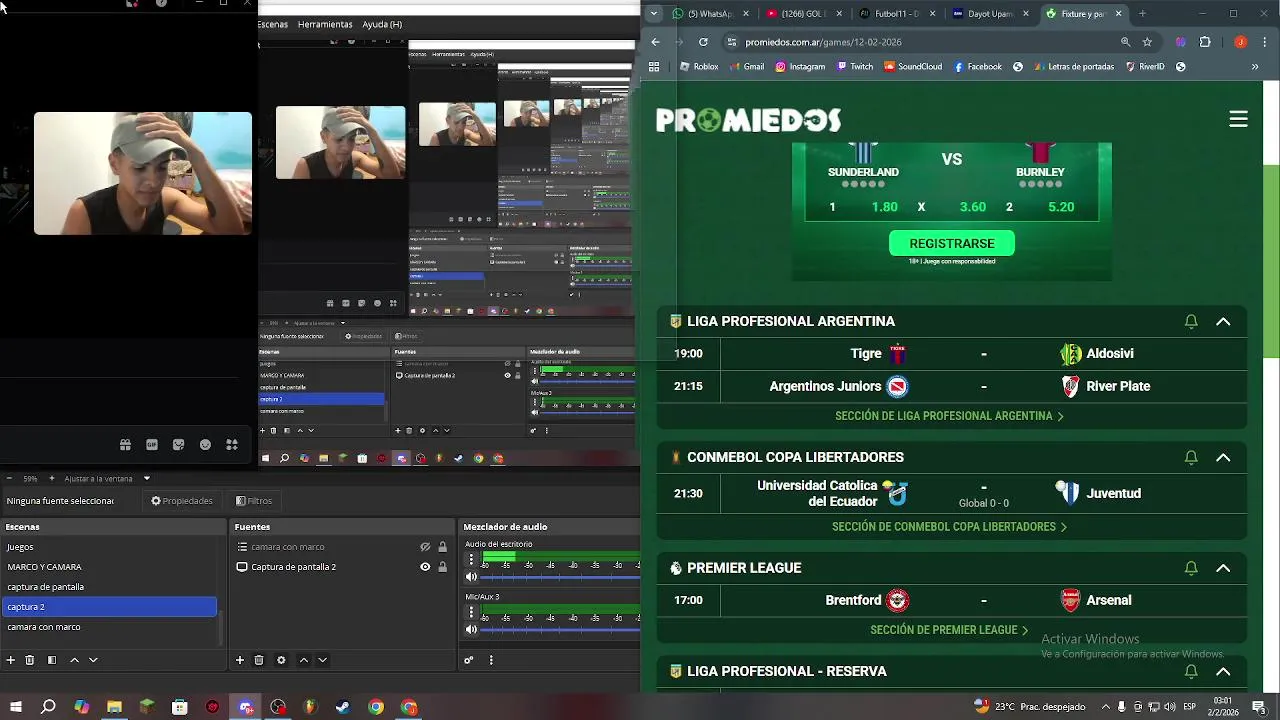
Task: Zoom out the OBS preview with minus
Action: click(x=11, y=478)
